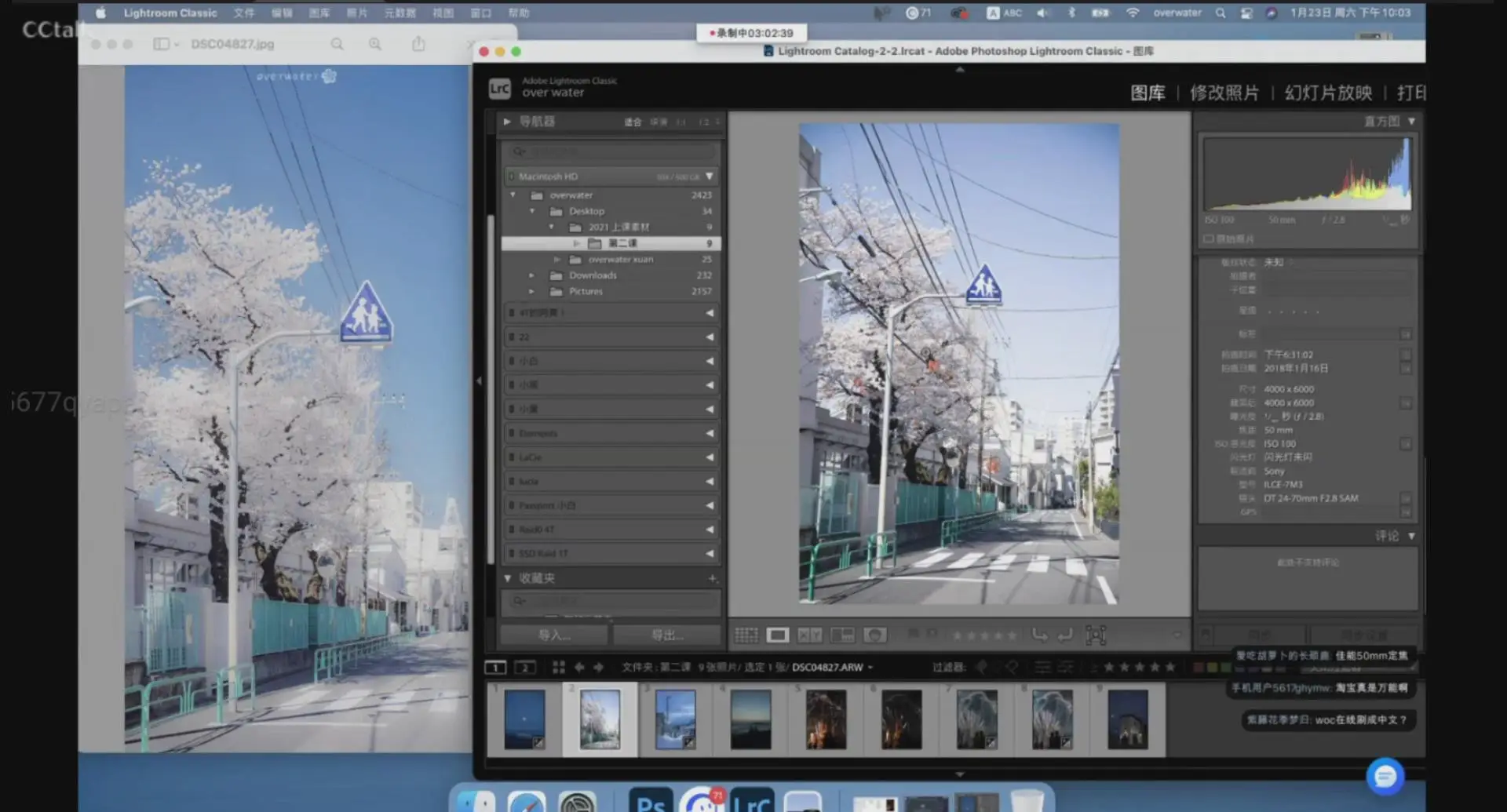
Task: Rotate photo counterclockwise arrow icon
Action: [x=1040, y=635]
